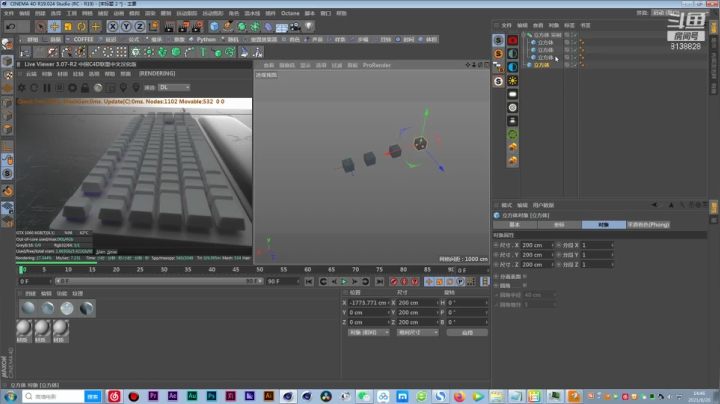The height and width of the screenshot is (404, 720).
Task: Click the coordinate system cube icon
Action: tap(153, 27)
